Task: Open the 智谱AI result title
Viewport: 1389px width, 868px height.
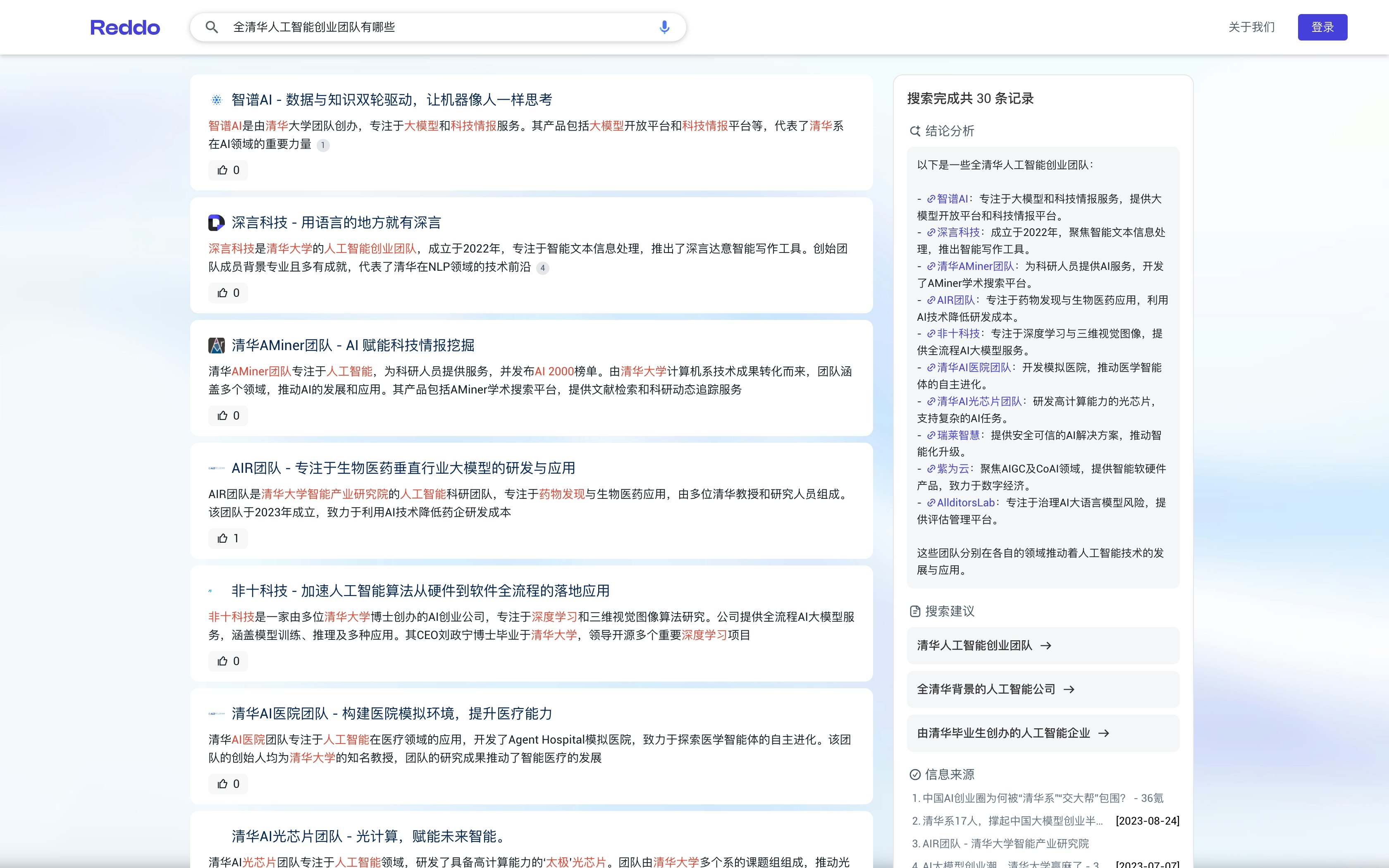Action: tap(391, 100)
